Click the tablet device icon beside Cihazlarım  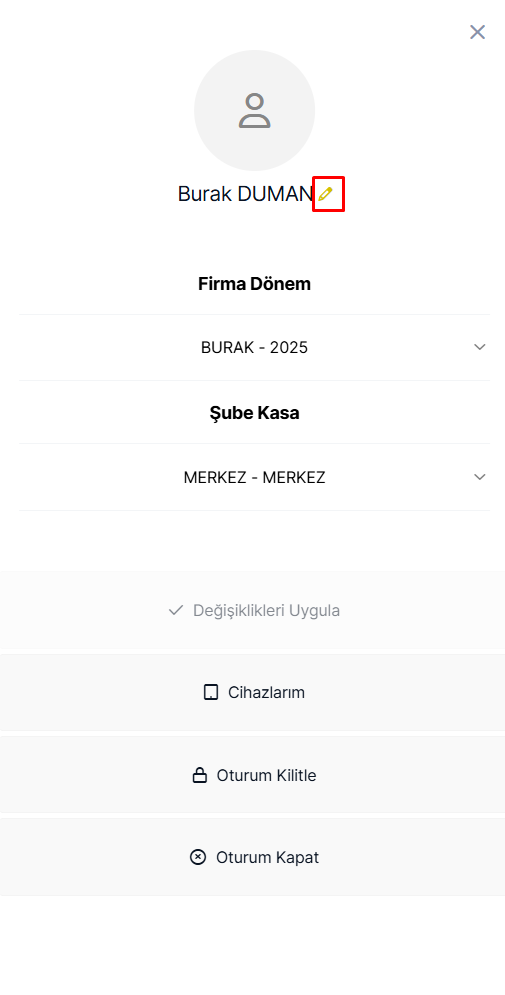211,692
